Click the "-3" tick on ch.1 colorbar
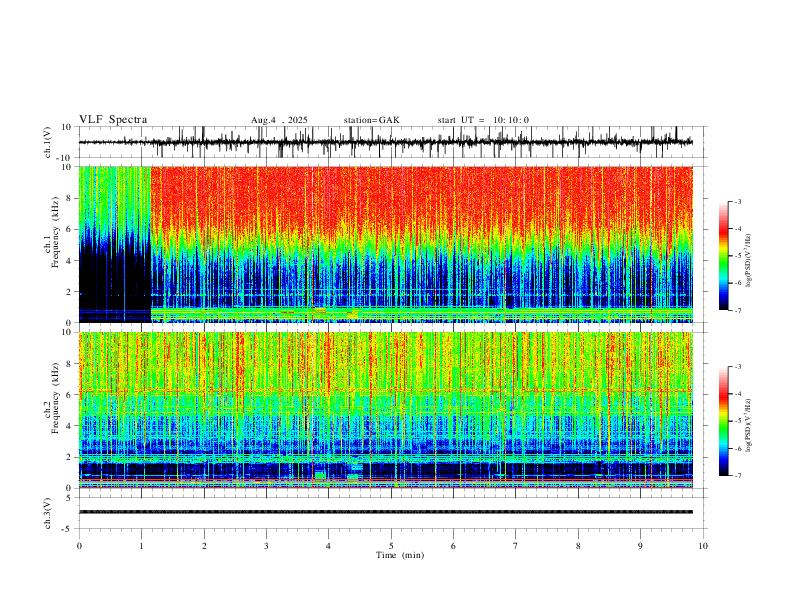Viewport: 792px width, 612px height. click(737, 201)
